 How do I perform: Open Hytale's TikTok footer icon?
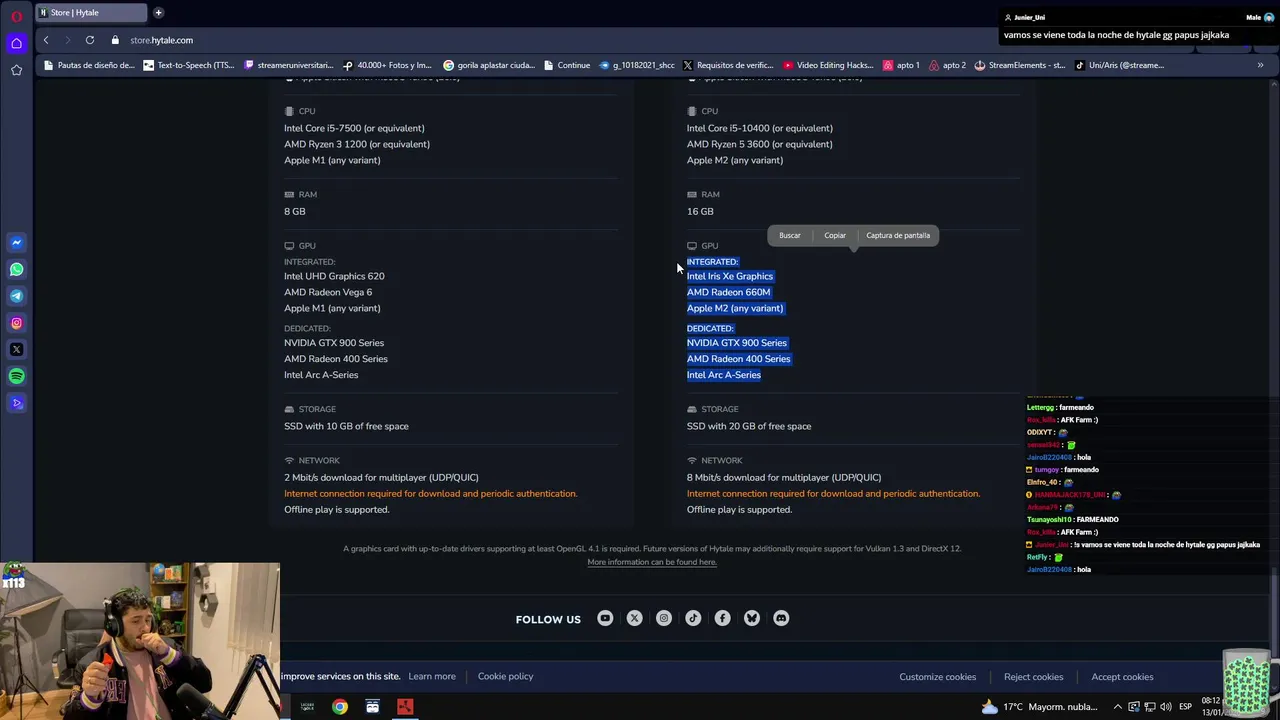tap(693, 618)
